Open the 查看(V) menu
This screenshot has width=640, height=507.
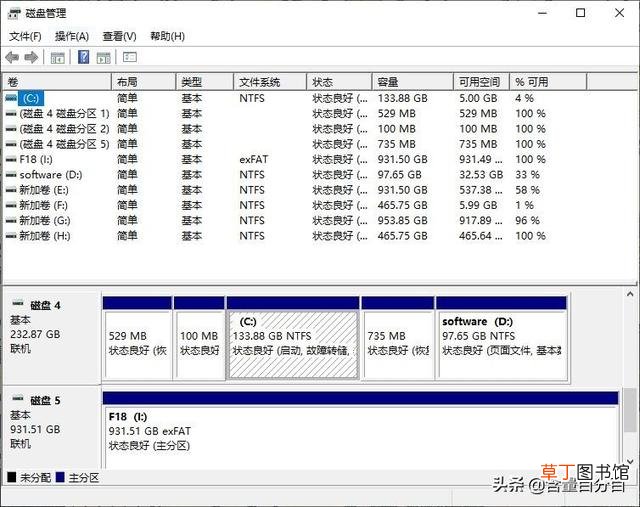pos(119,36)
